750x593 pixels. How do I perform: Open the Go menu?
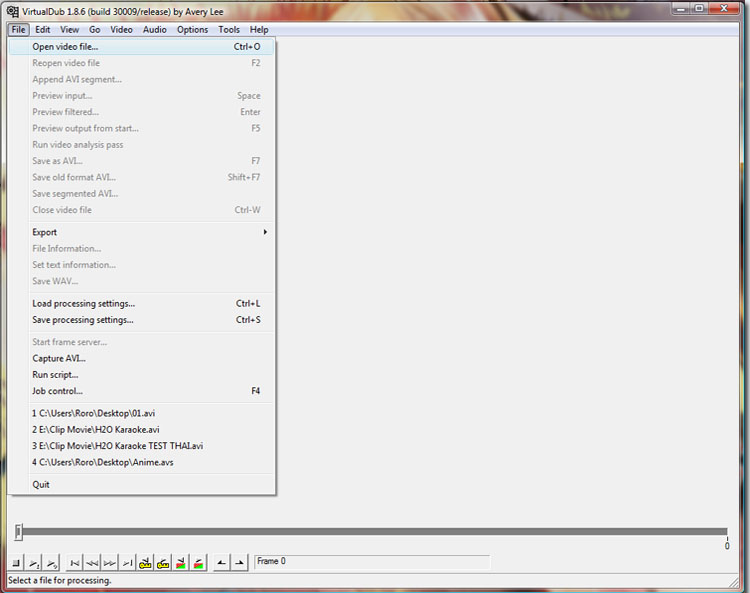pyautogui.click(x=95, y=30)
